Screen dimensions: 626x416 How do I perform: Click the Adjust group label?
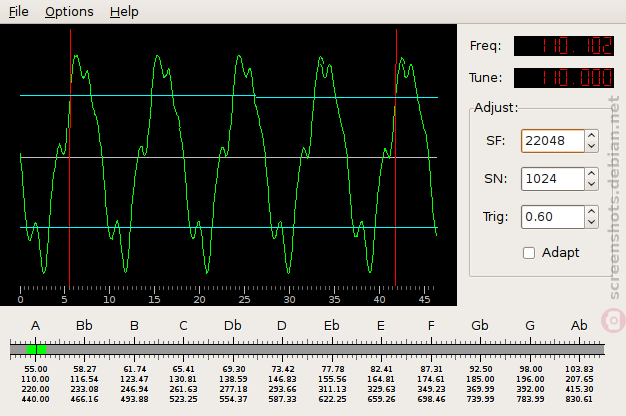[496, 108]
